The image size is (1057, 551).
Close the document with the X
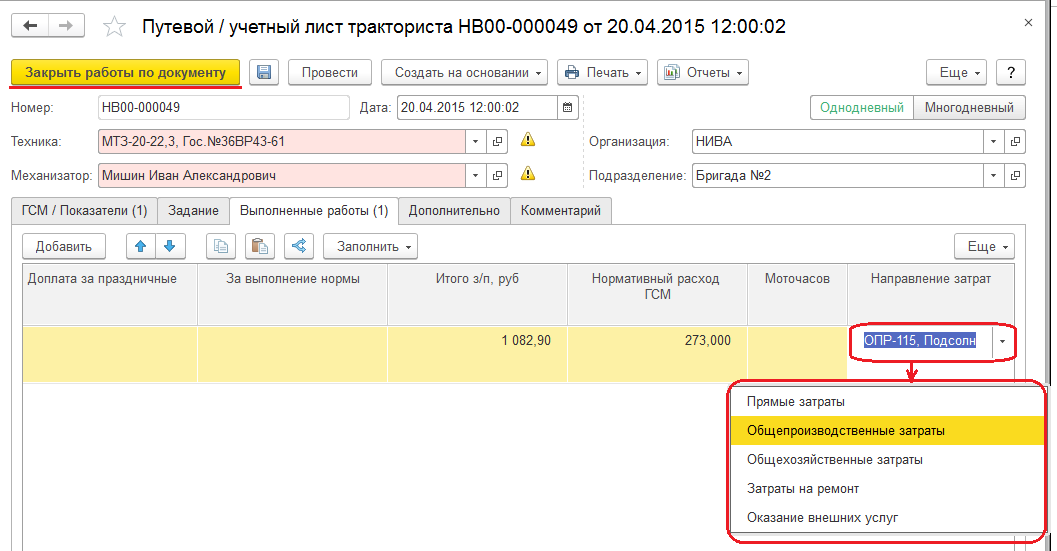pos(1028,23)
